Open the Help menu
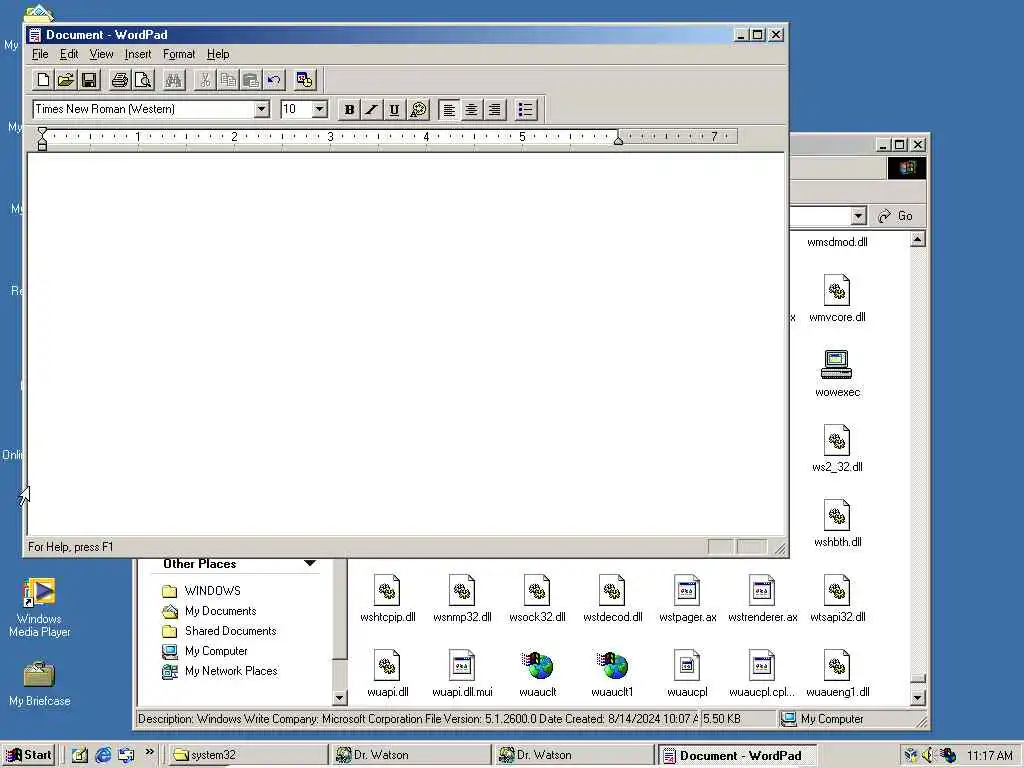1024x768 pixels. [218, 54]
